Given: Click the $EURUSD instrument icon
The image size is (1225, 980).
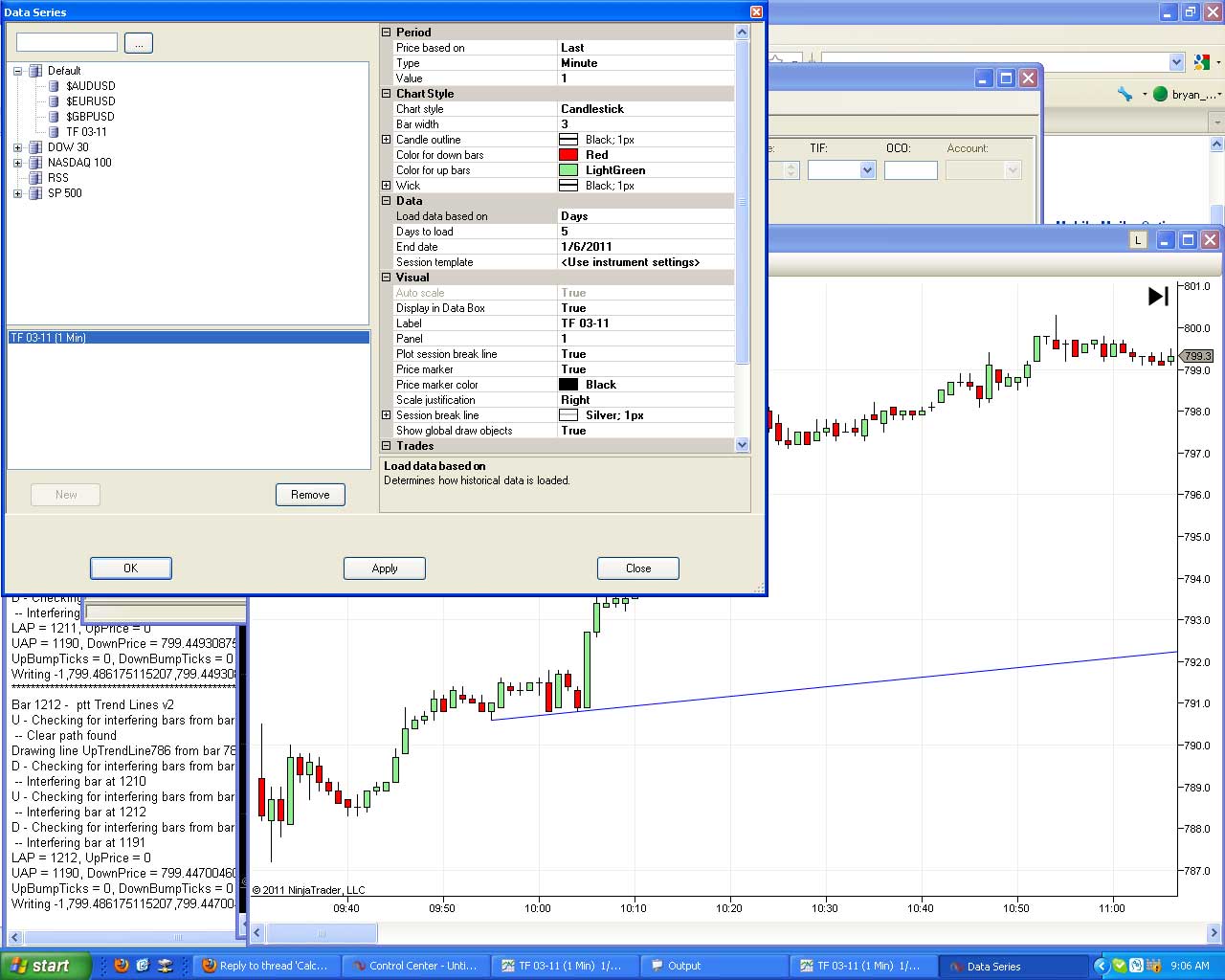Looking at the screenshot, I should pyautogui.click(x=55, y=101).
